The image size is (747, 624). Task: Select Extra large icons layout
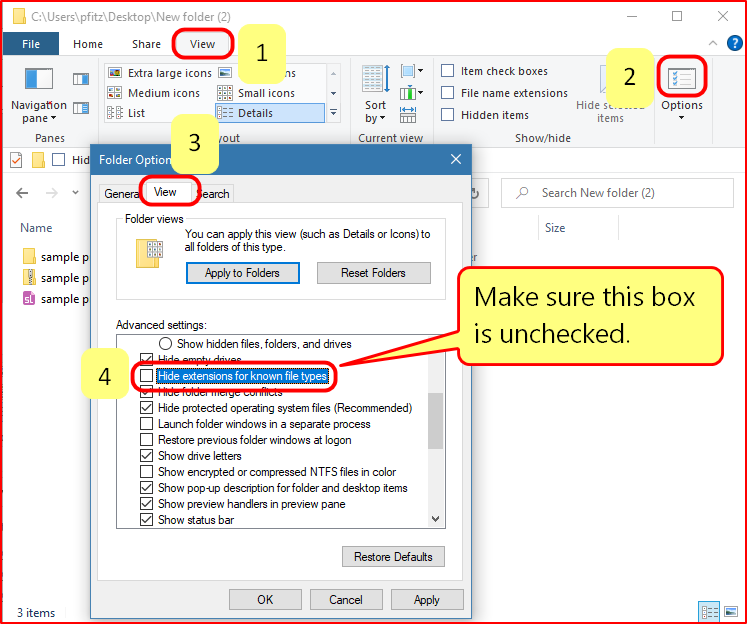pos(160,73)
